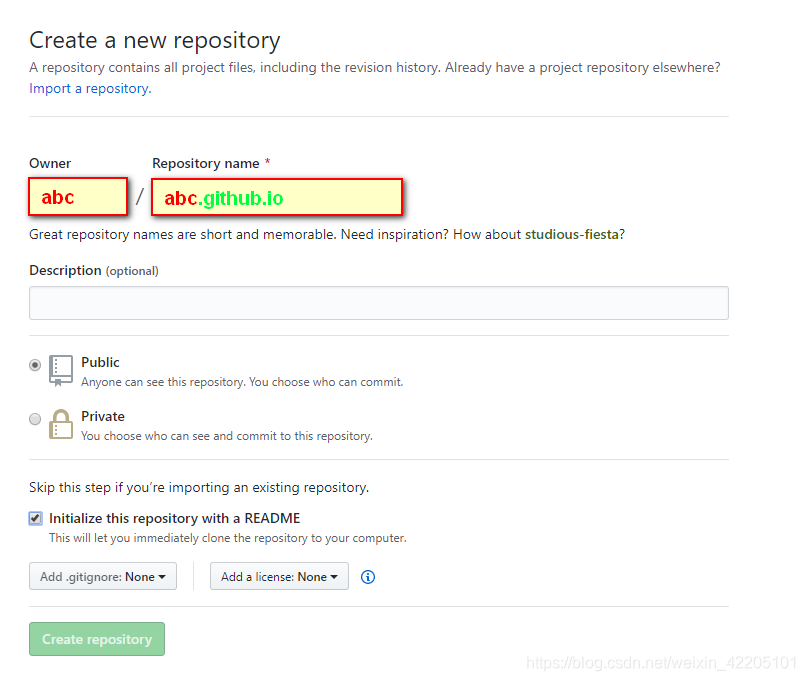Click the Private option label
Viewport: 805px width, 681px height.
pos(103,416)
